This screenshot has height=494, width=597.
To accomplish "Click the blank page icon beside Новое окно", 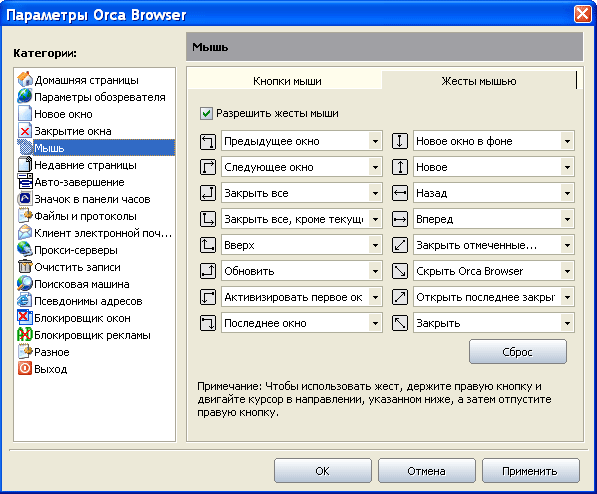I will (25, 114).
